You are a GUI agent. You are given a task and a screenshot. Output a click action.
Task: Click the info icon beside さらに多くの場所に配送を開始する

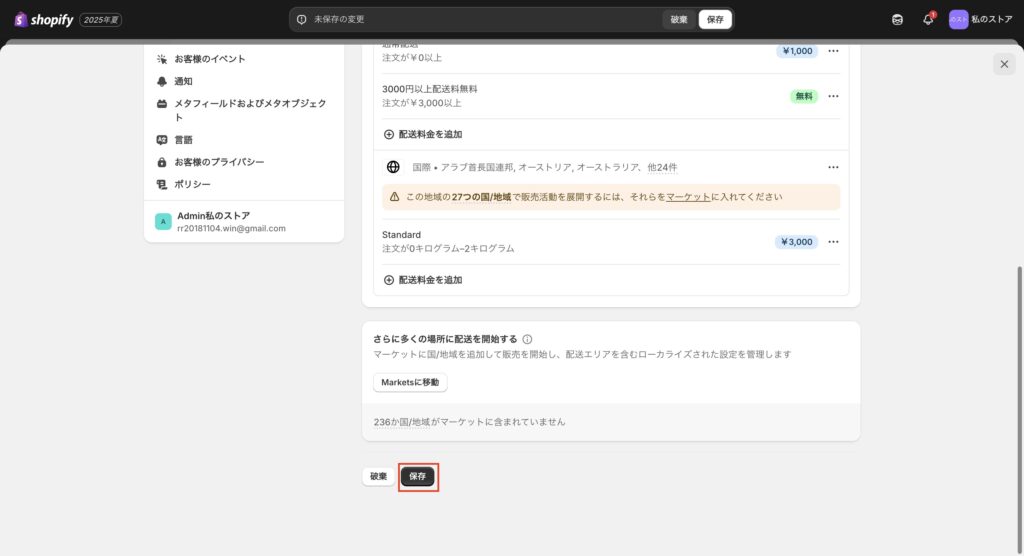tap(527, 339)
